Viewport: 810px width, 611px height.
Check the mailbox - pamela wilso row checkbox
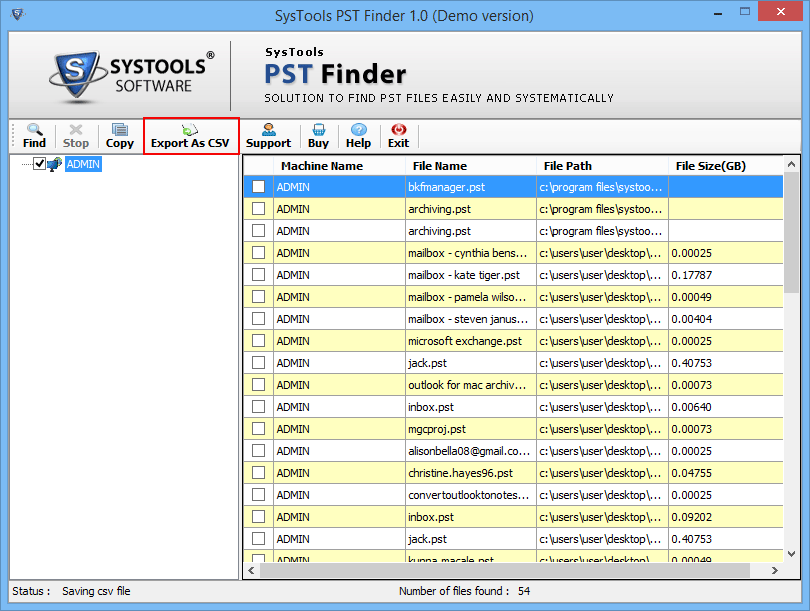click(x=258, y=296)
